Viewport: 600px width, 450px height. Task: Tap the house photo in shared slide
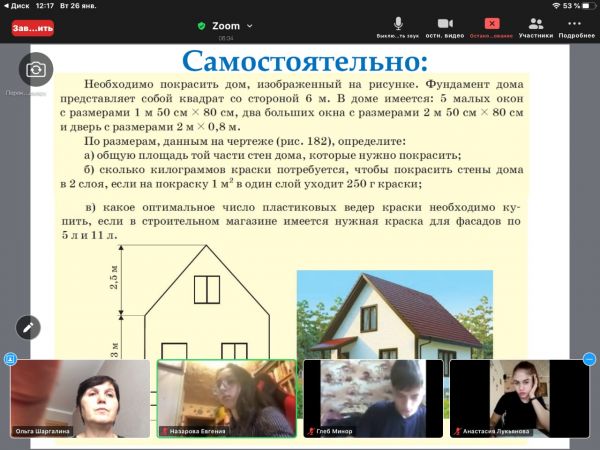395,314
